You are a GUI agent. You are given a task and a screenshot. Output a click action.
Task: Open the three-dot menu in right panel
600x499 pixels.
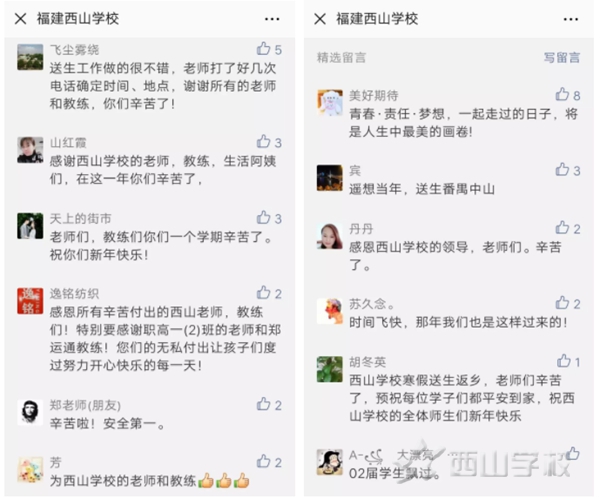(x=571, y=19)
